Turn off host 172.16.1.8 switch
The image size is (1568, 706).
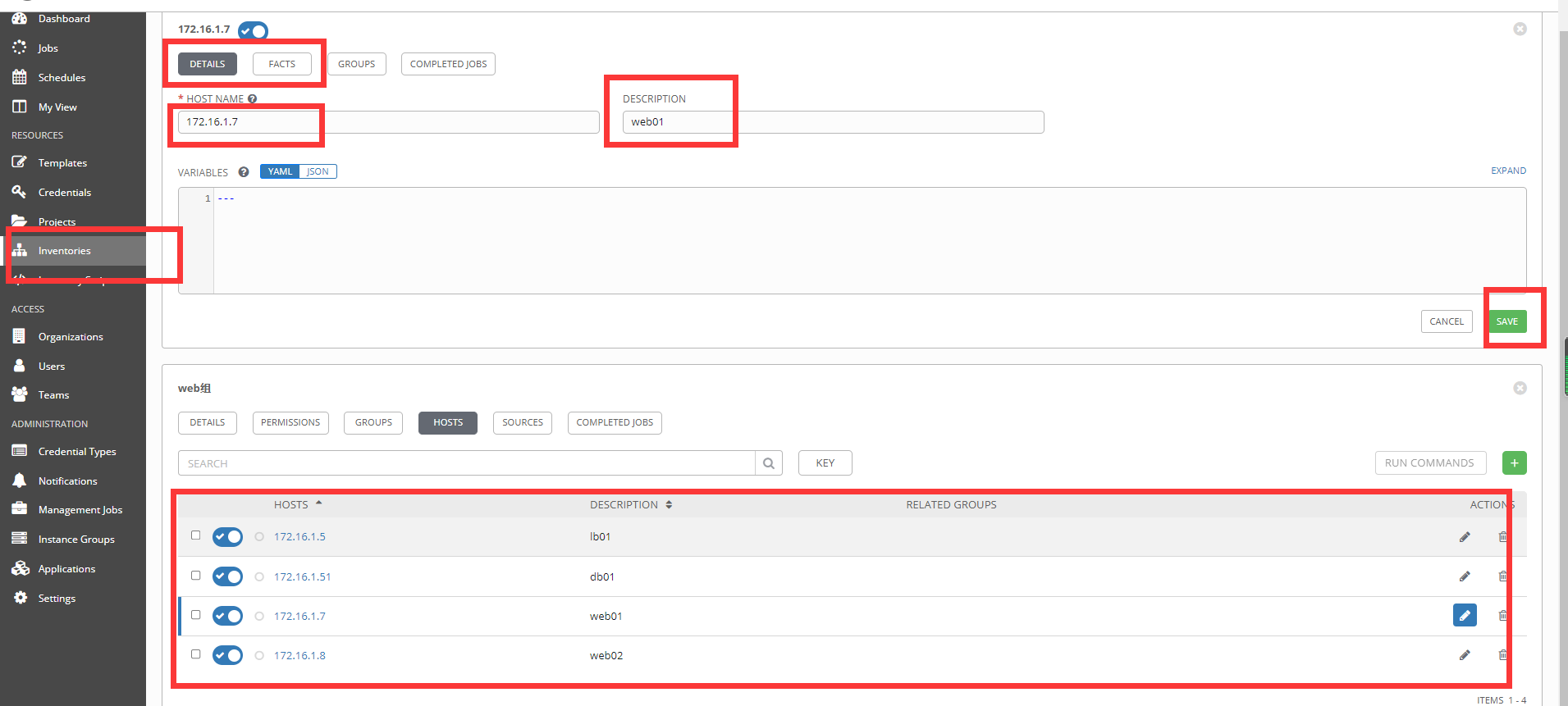tap(227, 655)
